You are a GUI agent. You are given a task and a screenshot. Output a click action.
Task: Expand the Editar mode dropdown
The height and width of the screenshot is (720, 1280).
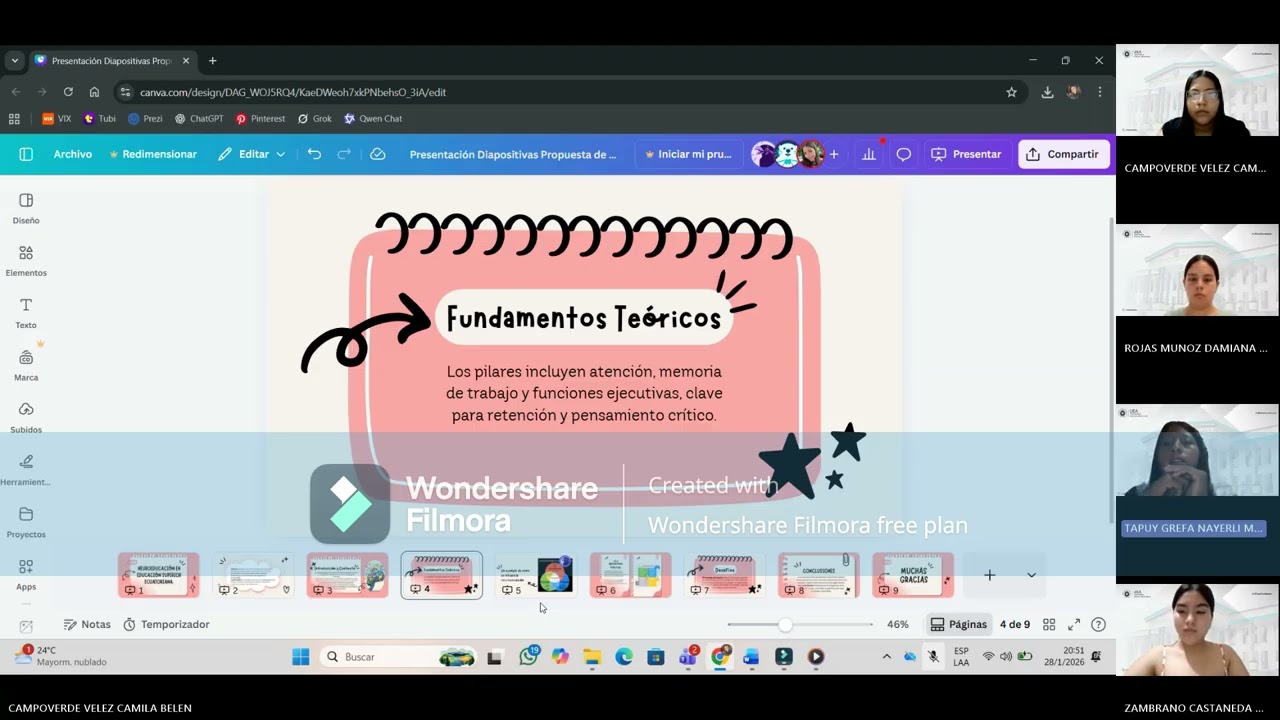tap(252, 154)
